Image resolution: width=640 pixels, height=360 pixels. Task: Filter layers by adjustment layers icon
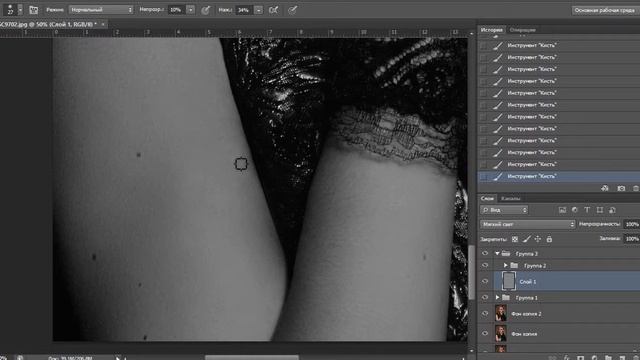[575, 210]
